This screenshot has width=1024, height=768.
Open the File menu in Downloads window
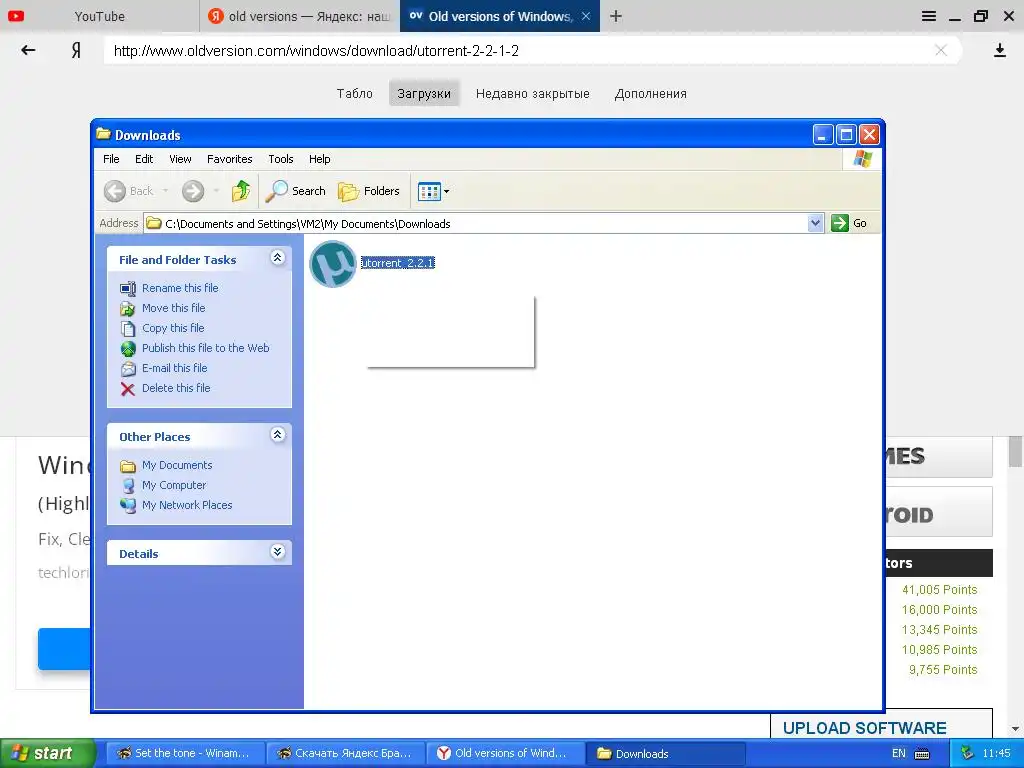coord(111,159)
